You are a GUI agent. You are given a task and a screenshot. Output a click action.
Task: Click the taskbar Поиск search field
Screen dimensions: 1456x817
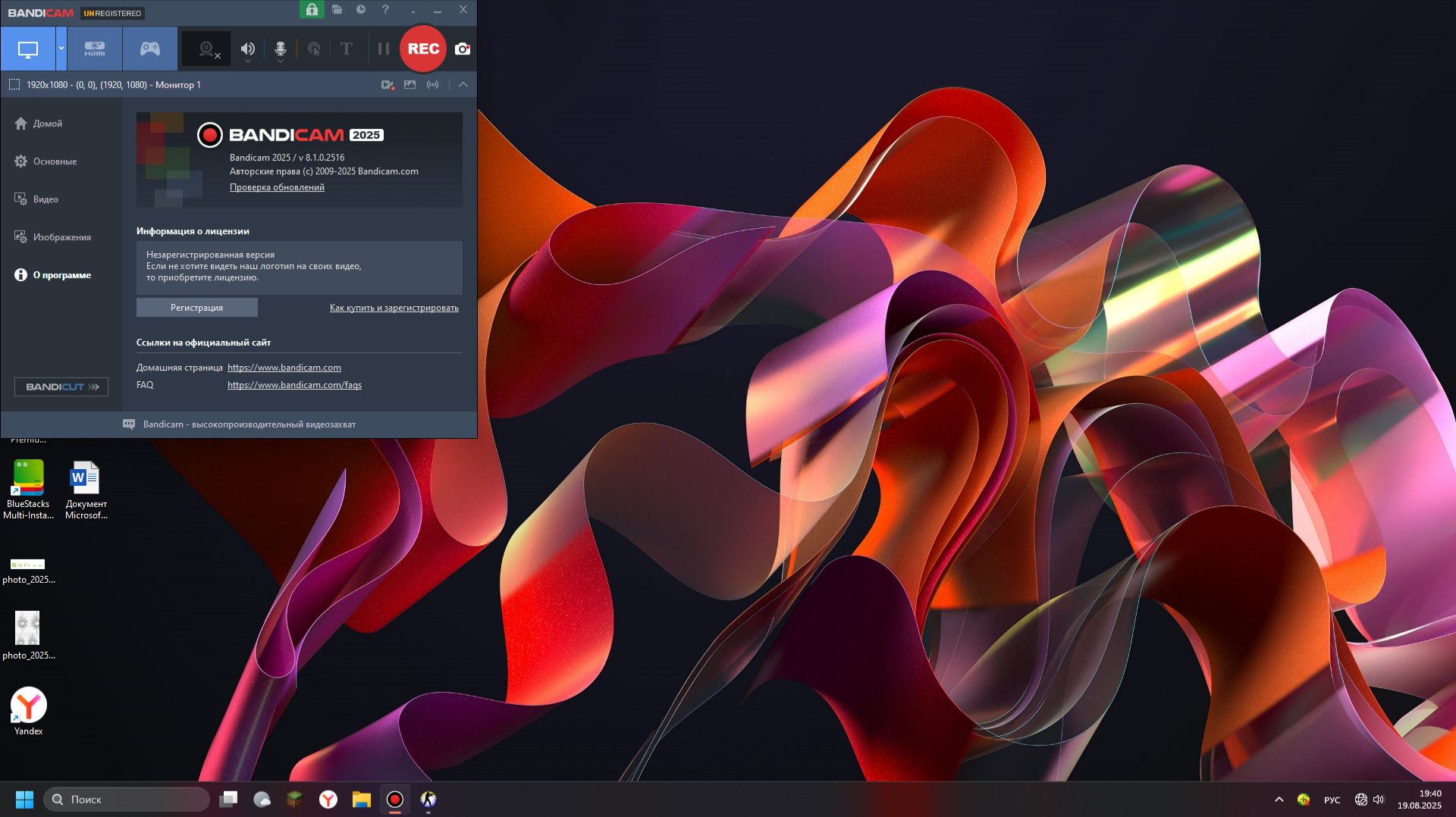point(127,800)
